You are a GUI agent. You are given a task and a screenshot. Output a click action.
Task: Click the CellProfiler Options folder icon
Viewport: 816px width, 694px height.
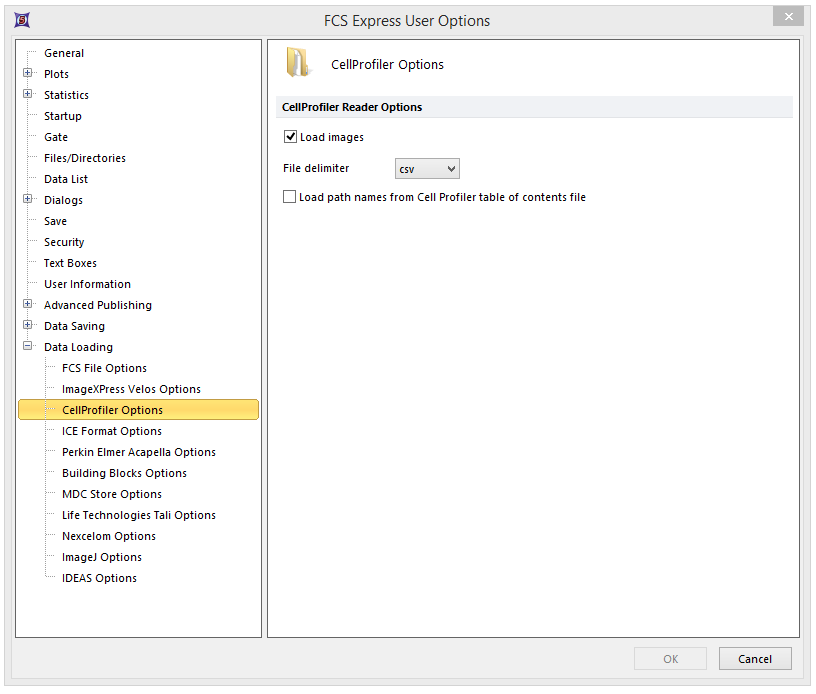point(298,63)
